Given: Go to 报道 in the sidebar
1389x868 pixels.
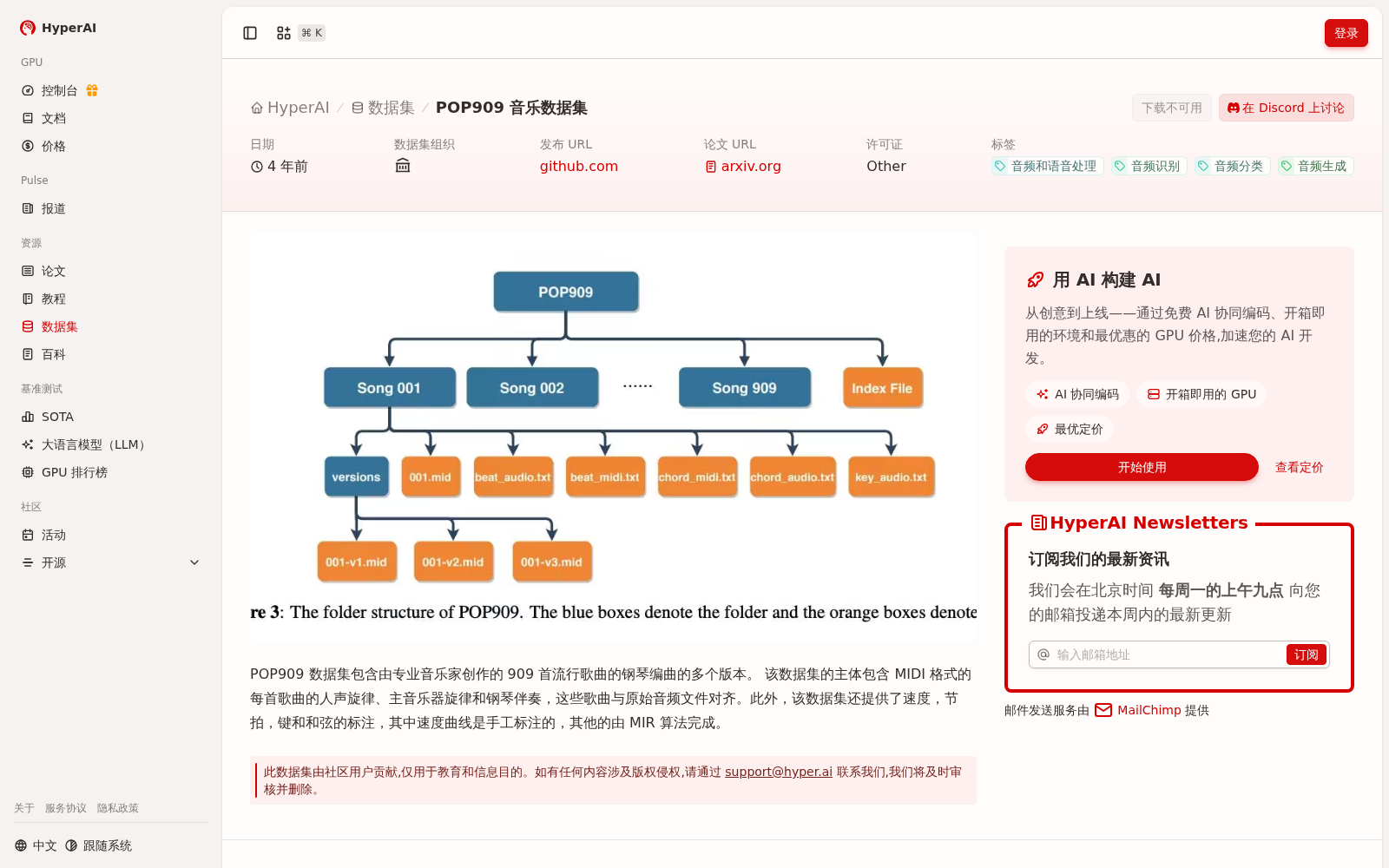Looking at the screenshot, I should [x=111, y=208].
